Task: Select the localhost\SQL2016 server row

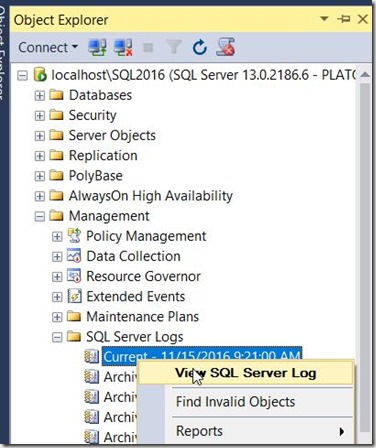Action: [x=204, y=75]
